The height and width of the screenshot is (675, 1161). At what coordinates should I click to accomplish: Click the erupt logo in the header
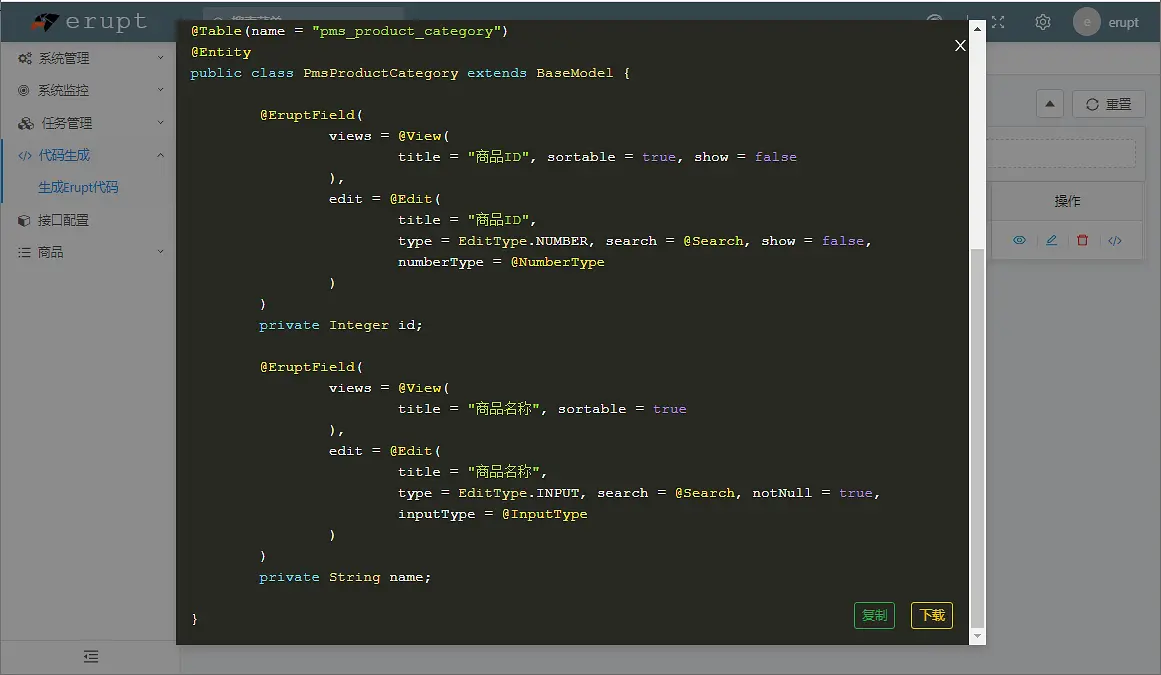88,22
